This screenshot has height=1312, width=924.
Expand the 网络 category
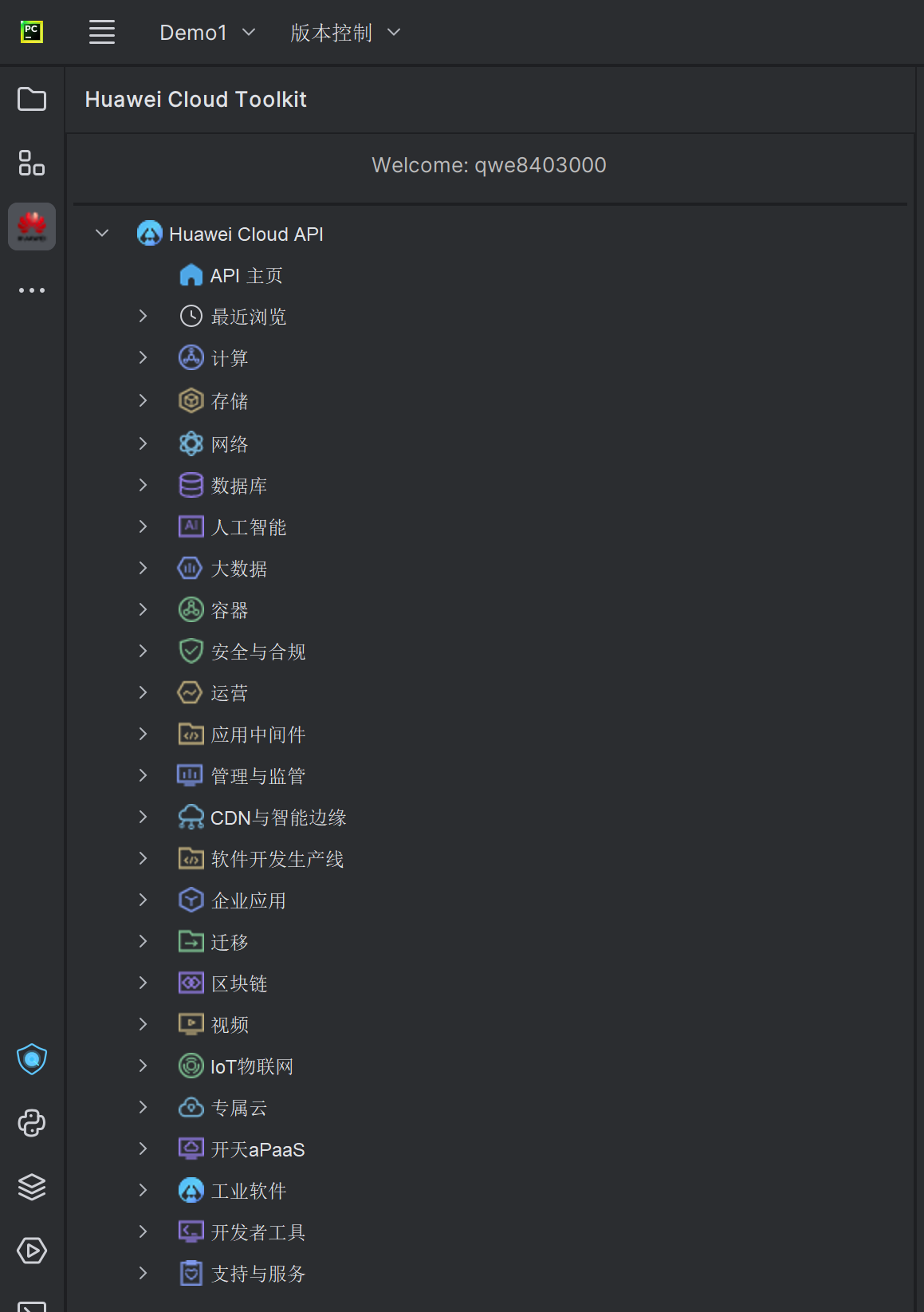pos(143,443)
